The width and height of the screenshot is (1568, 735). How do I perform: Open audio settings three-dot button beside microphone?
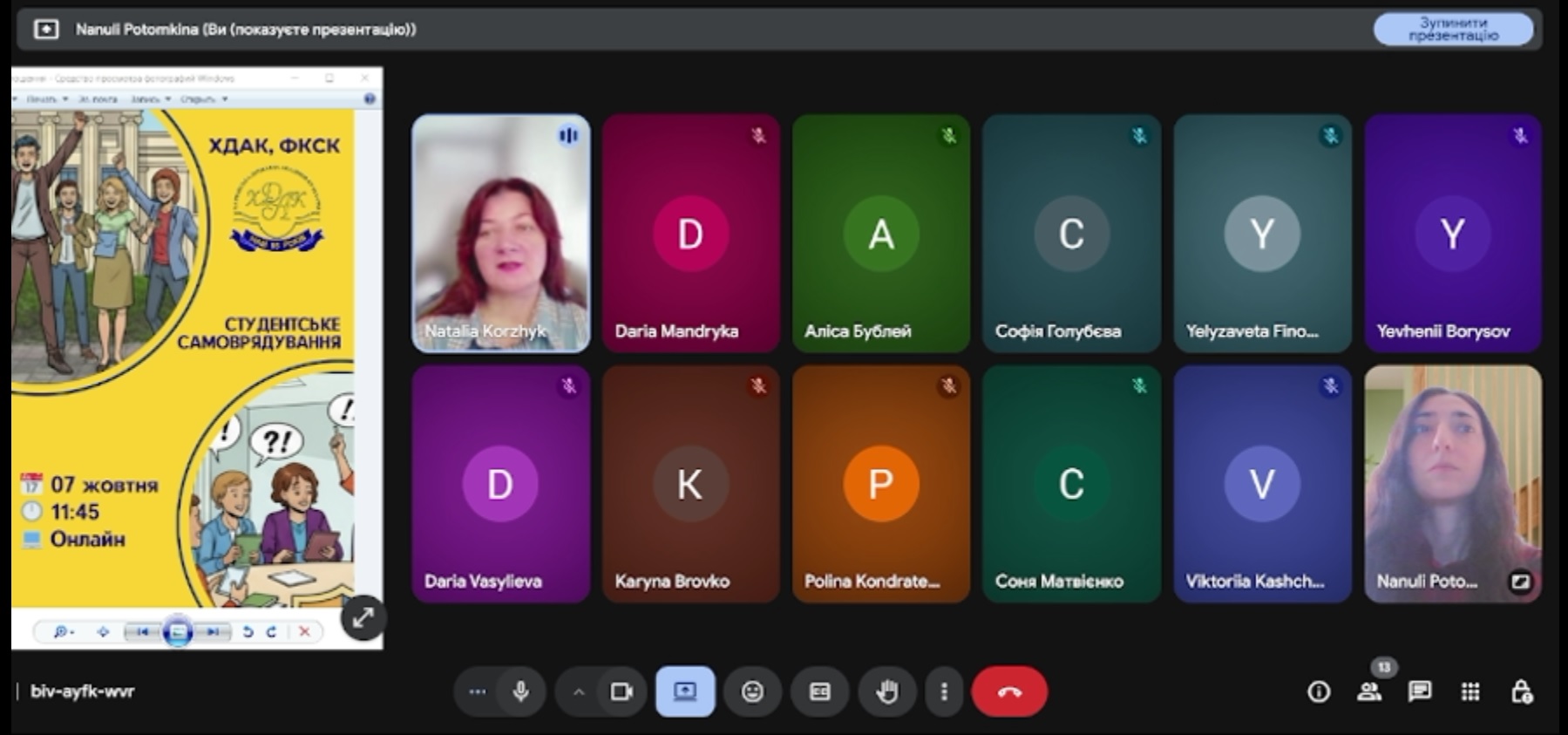(x=477, y=691)
